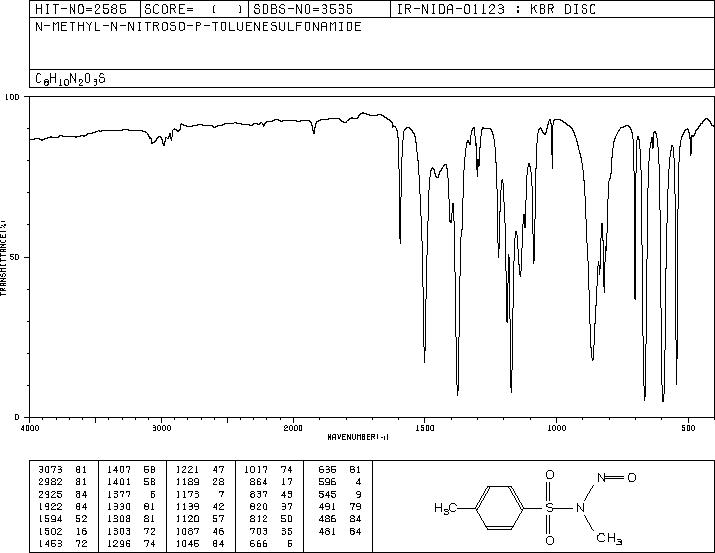Image resolution: width=715 pixels, height=553 pixels.
Task: Click the 1463 peak entry in the table
Action: coord(63,543)
